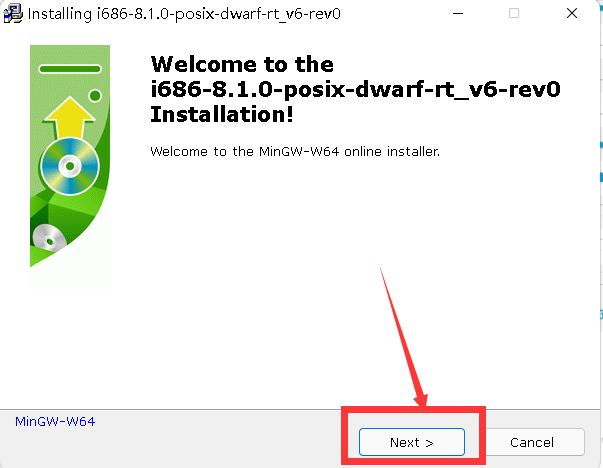Click the 'Welcome to the MinGW-W64 online installer.' text

click(295, 152)
